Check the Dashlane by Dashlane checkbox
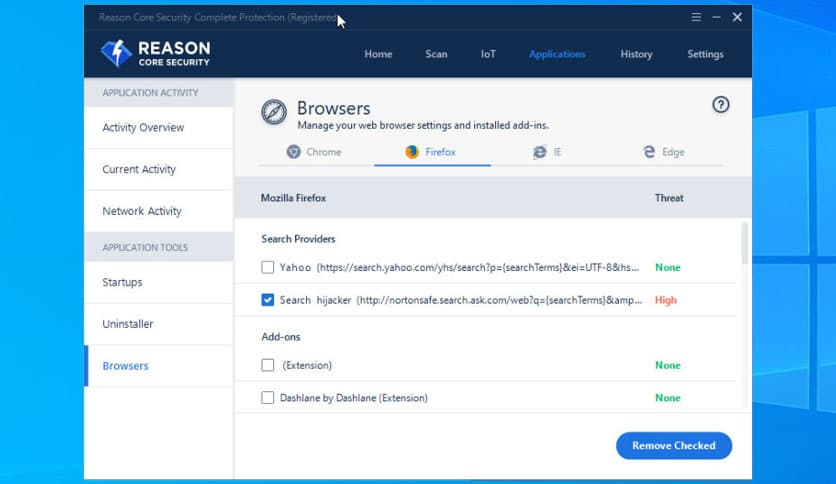The image size is (836, 484). click(268, 398)
